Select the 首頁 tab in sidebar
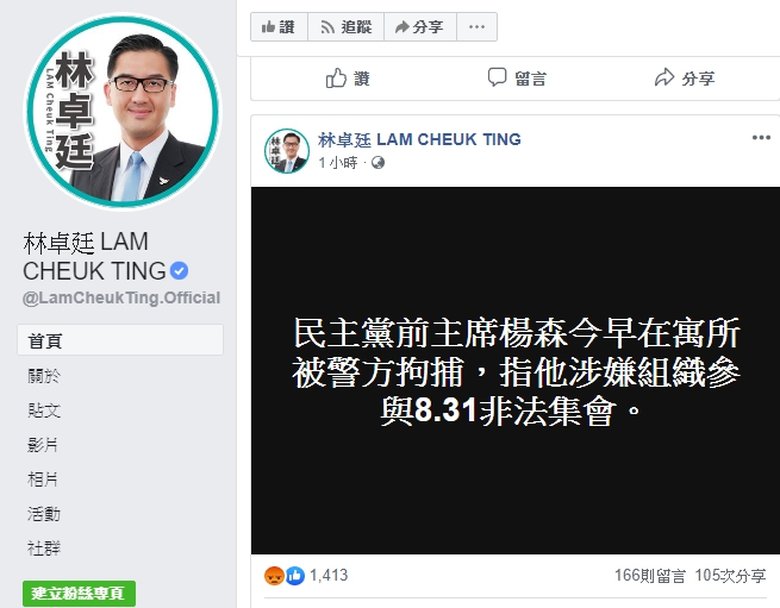 coord(120,340)
